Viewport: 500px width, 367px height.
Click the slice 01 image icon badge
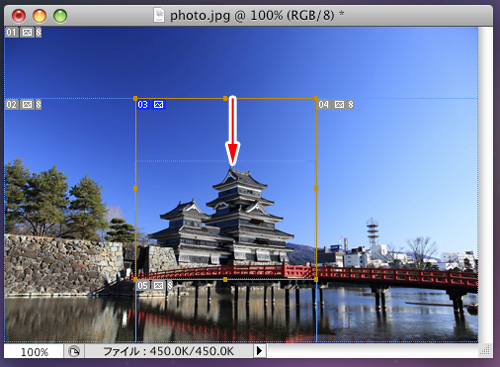tap(27, 32)
